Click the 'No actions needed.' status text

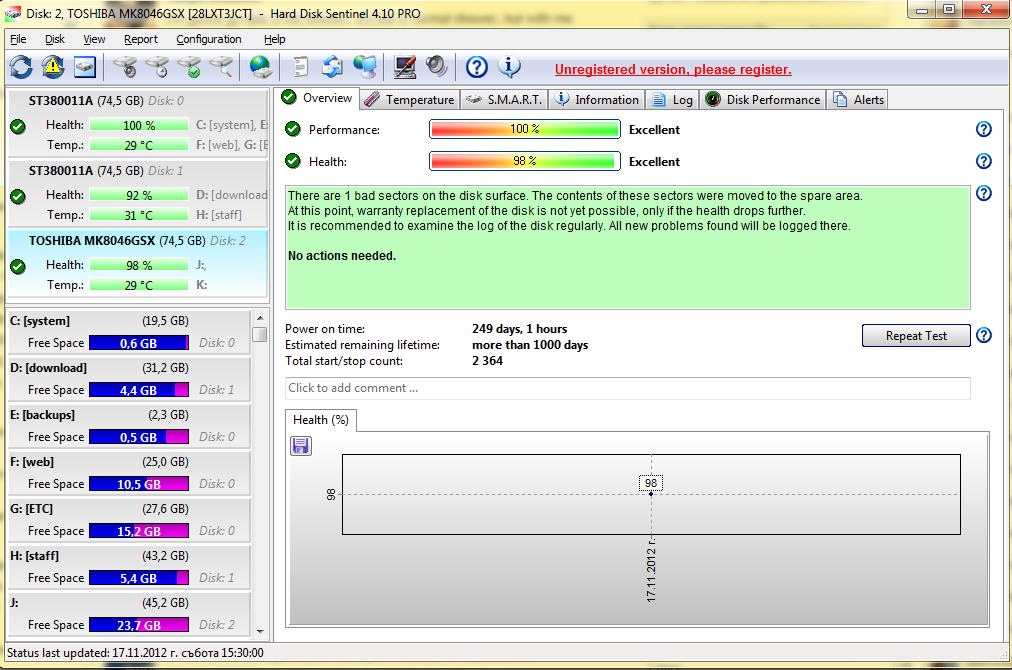click(342, 256)
